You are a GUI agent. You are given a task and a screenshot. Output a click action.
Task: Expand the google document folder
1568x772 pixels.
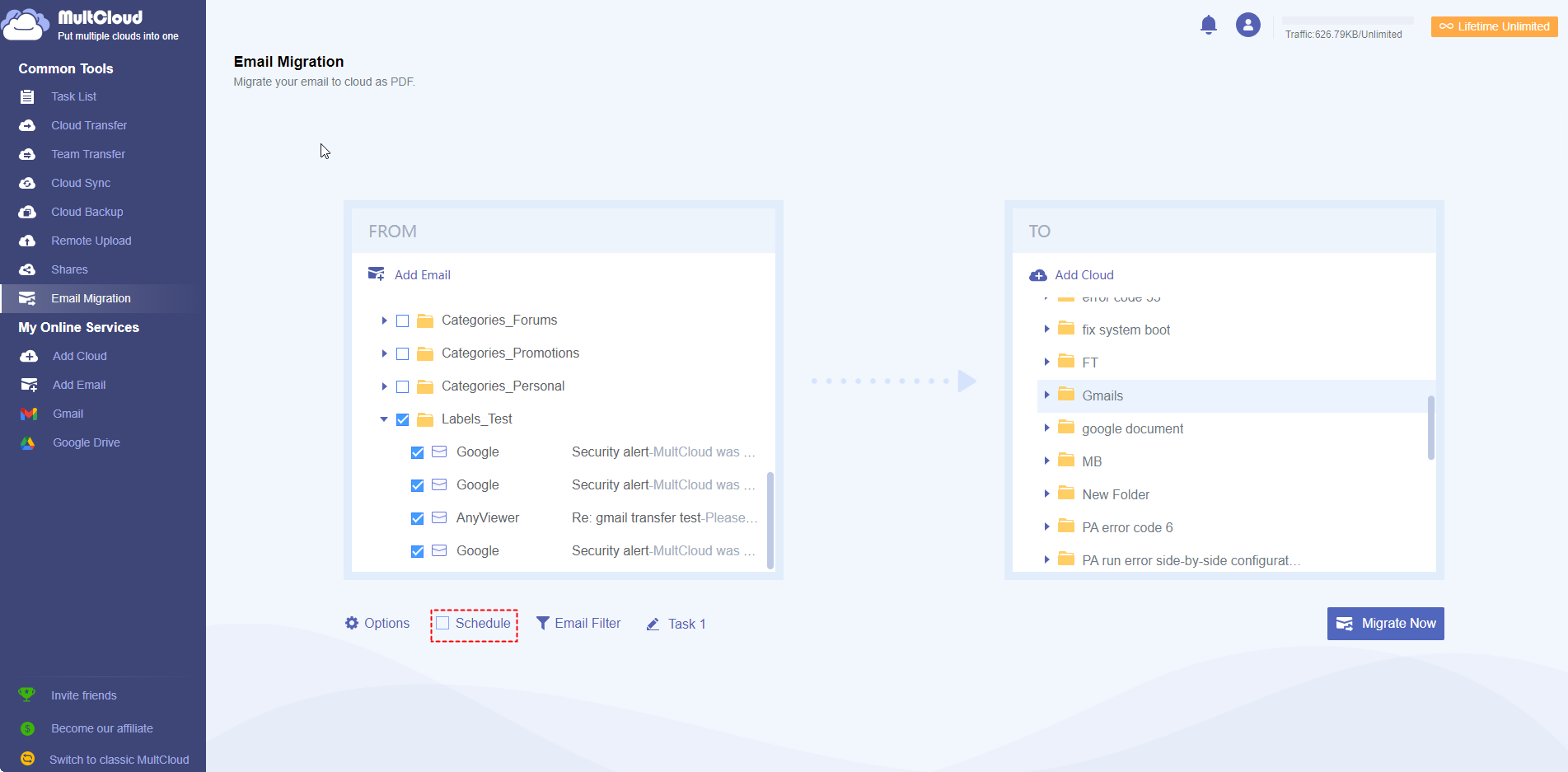(1046, 428)
